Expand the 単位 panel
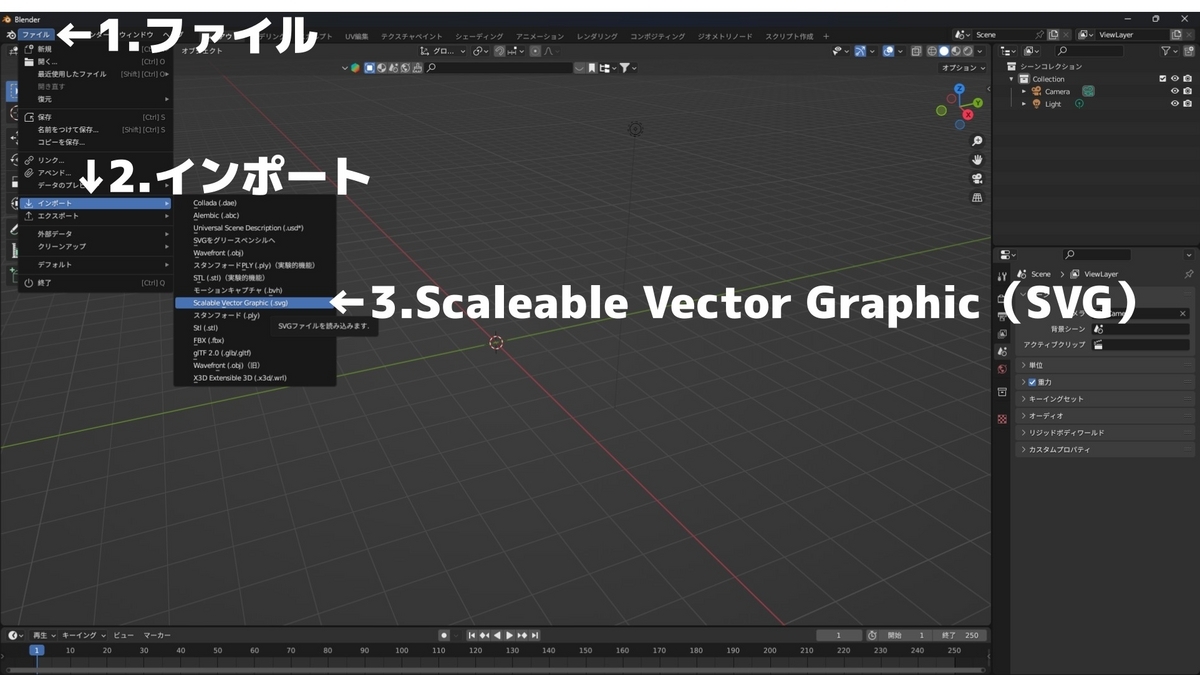Viewport: 1200px width, 675px height. point(1105,365)
